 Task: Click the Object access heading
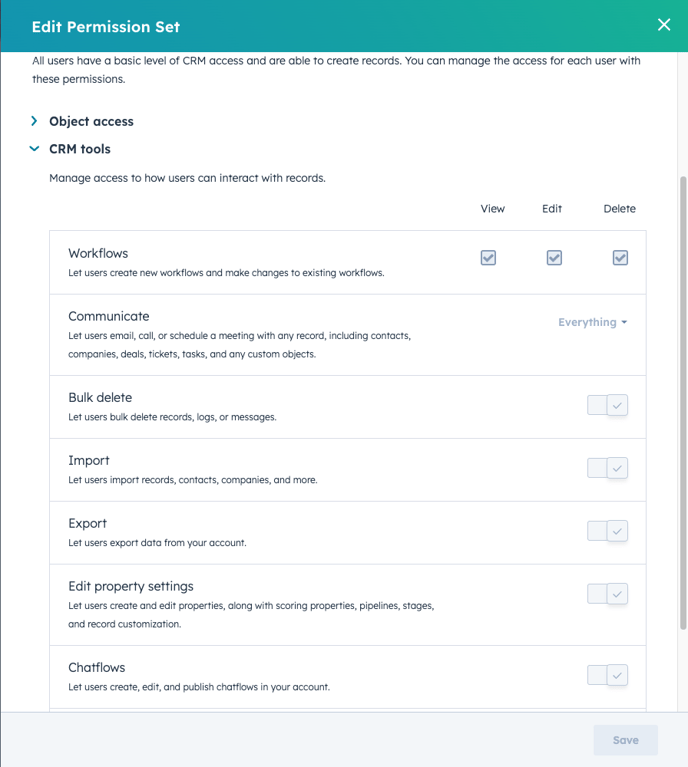pyautogui.click(x=91, y=121)
